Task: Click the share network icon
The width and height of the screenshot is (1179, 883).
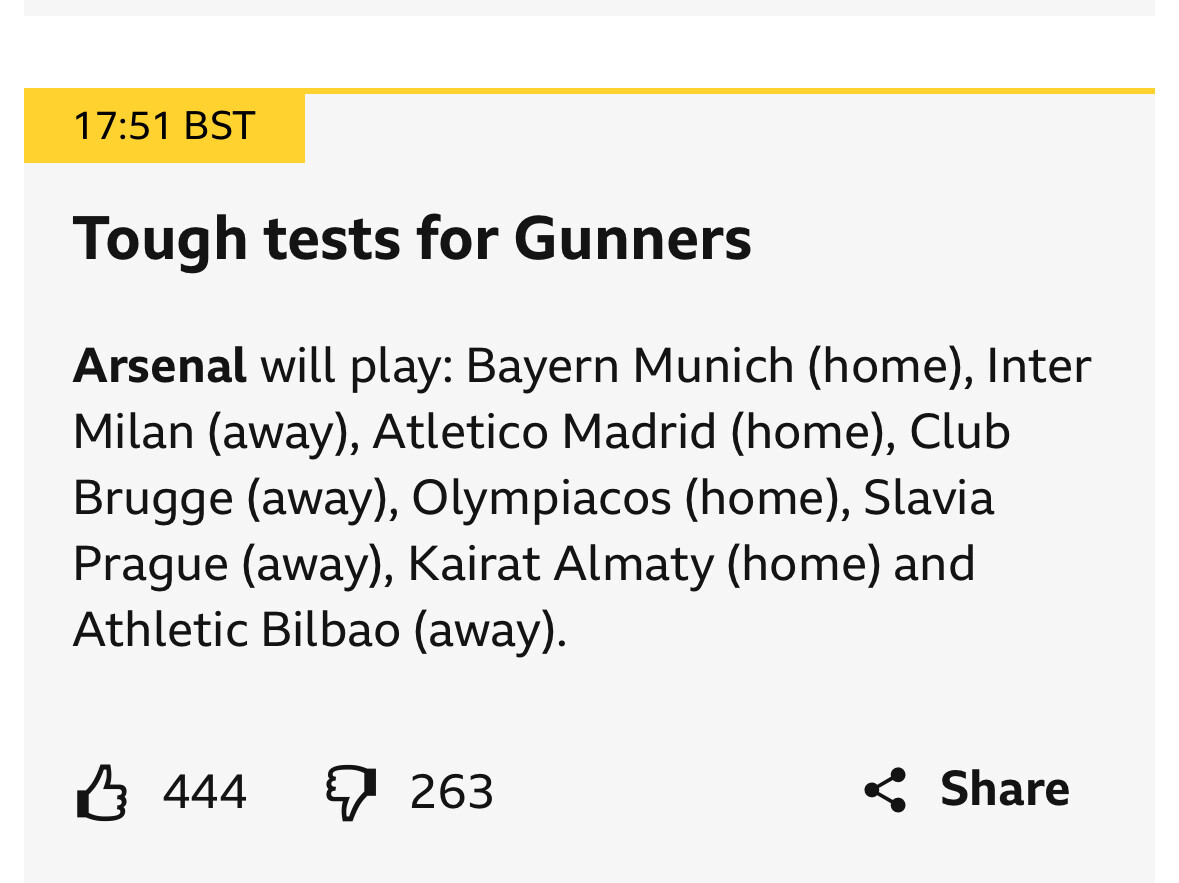Action: point(885,790)
